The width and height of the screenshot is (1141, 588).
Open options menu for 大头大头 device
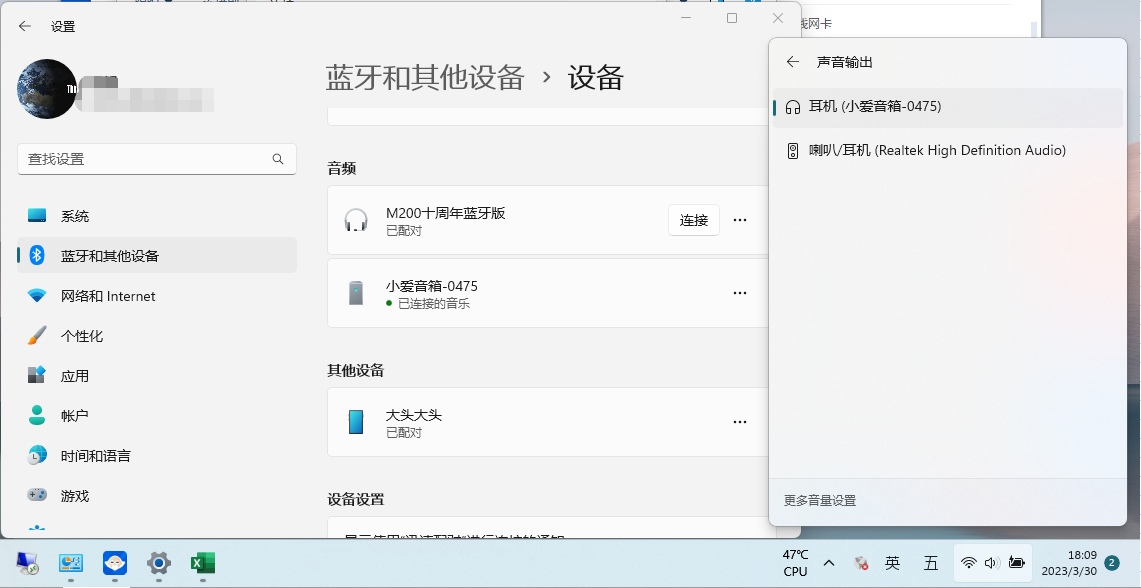click(x=740, y=422)
